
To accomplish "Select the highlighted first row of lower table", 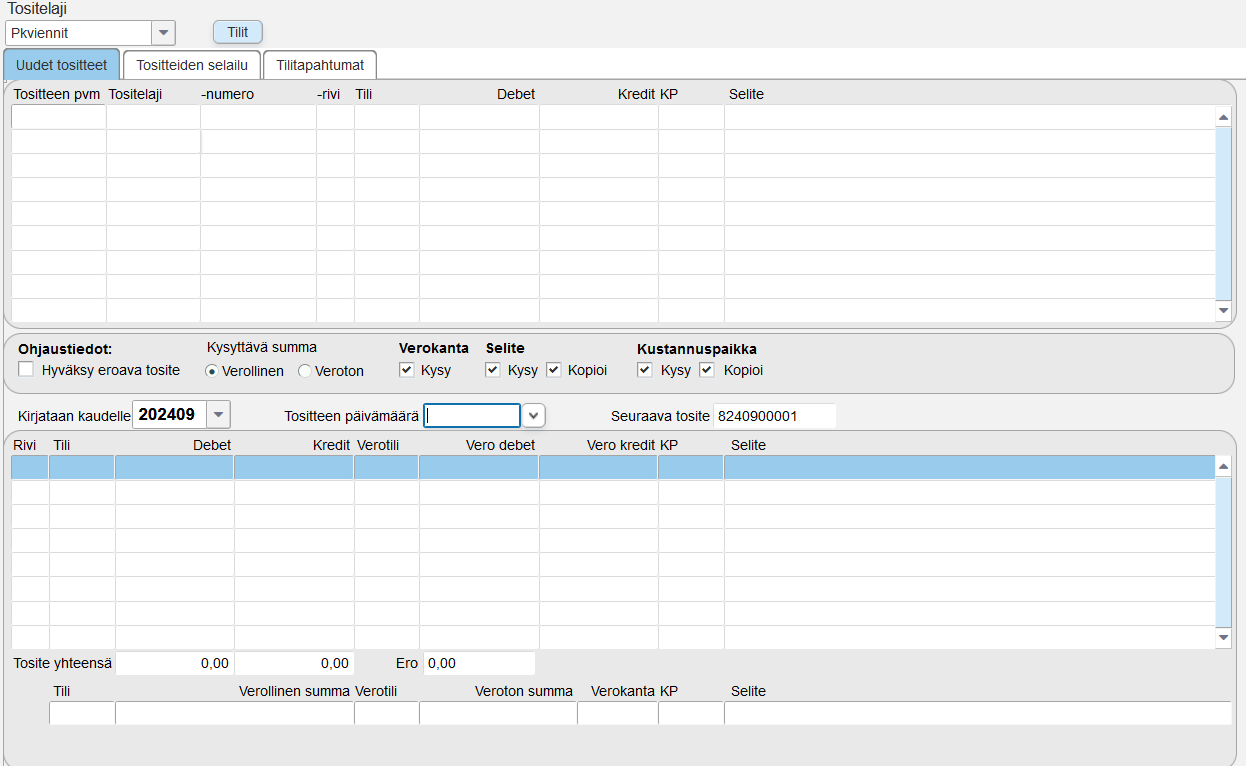I will pos(613,467).
